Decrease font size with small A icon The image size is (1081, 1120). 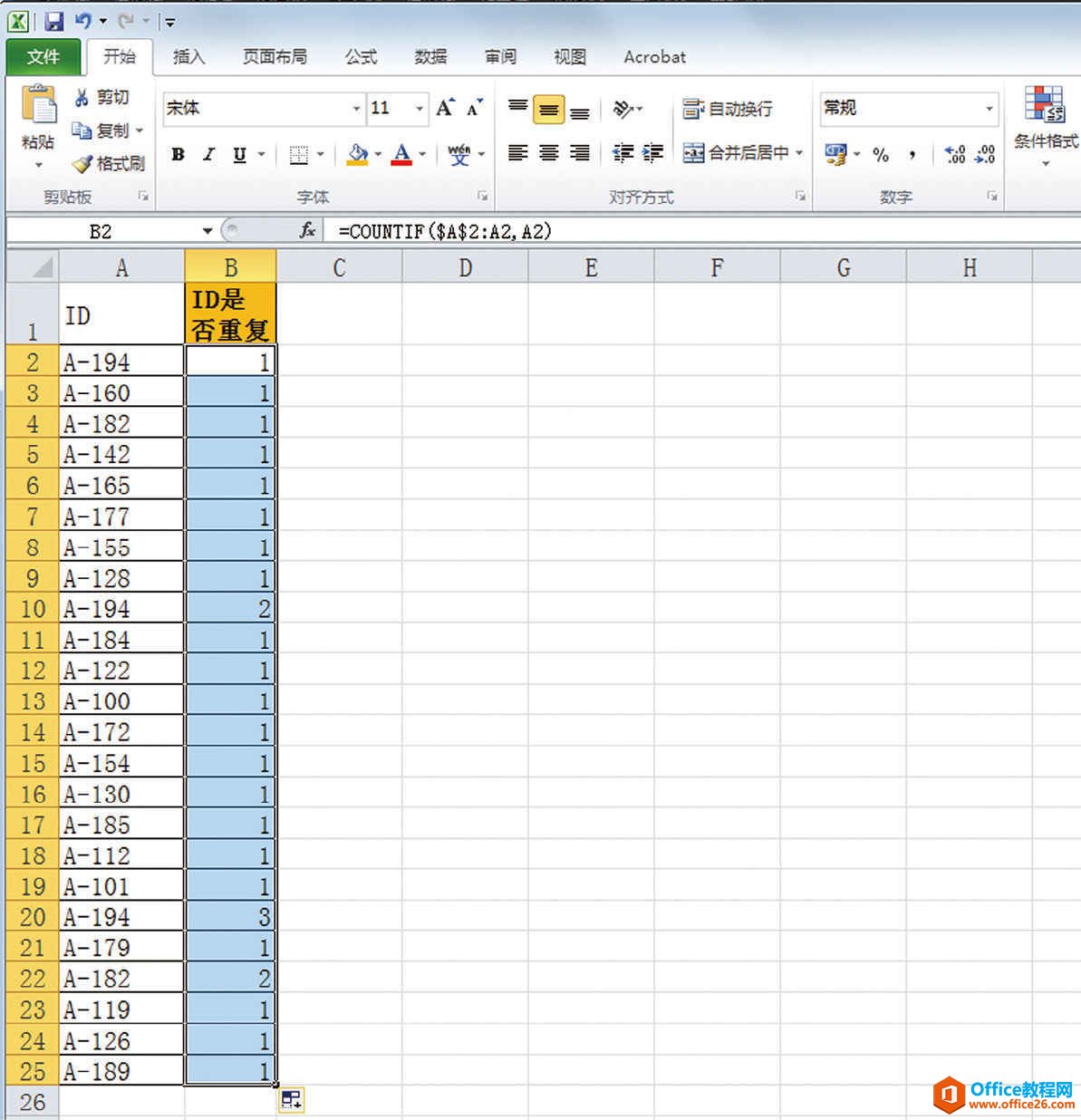tap(475, 108)
